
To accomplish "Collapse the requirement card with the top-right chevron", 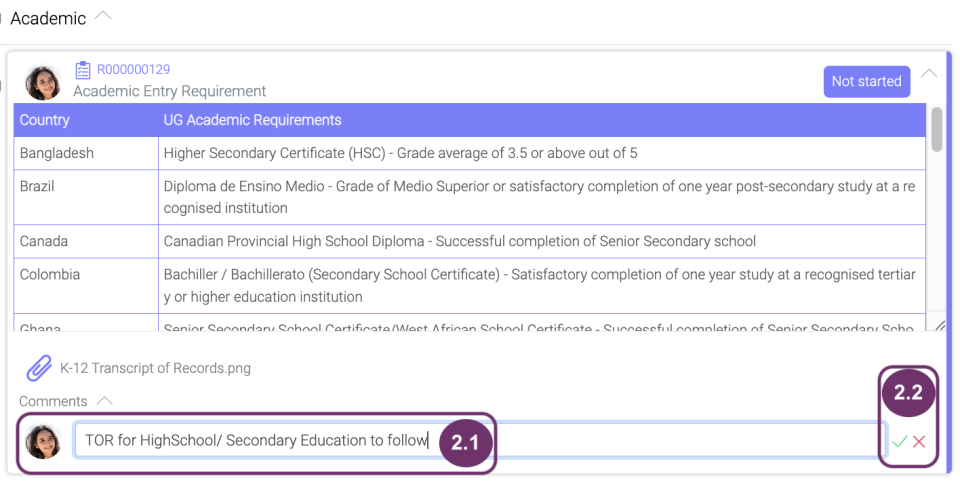I will 929,74.
